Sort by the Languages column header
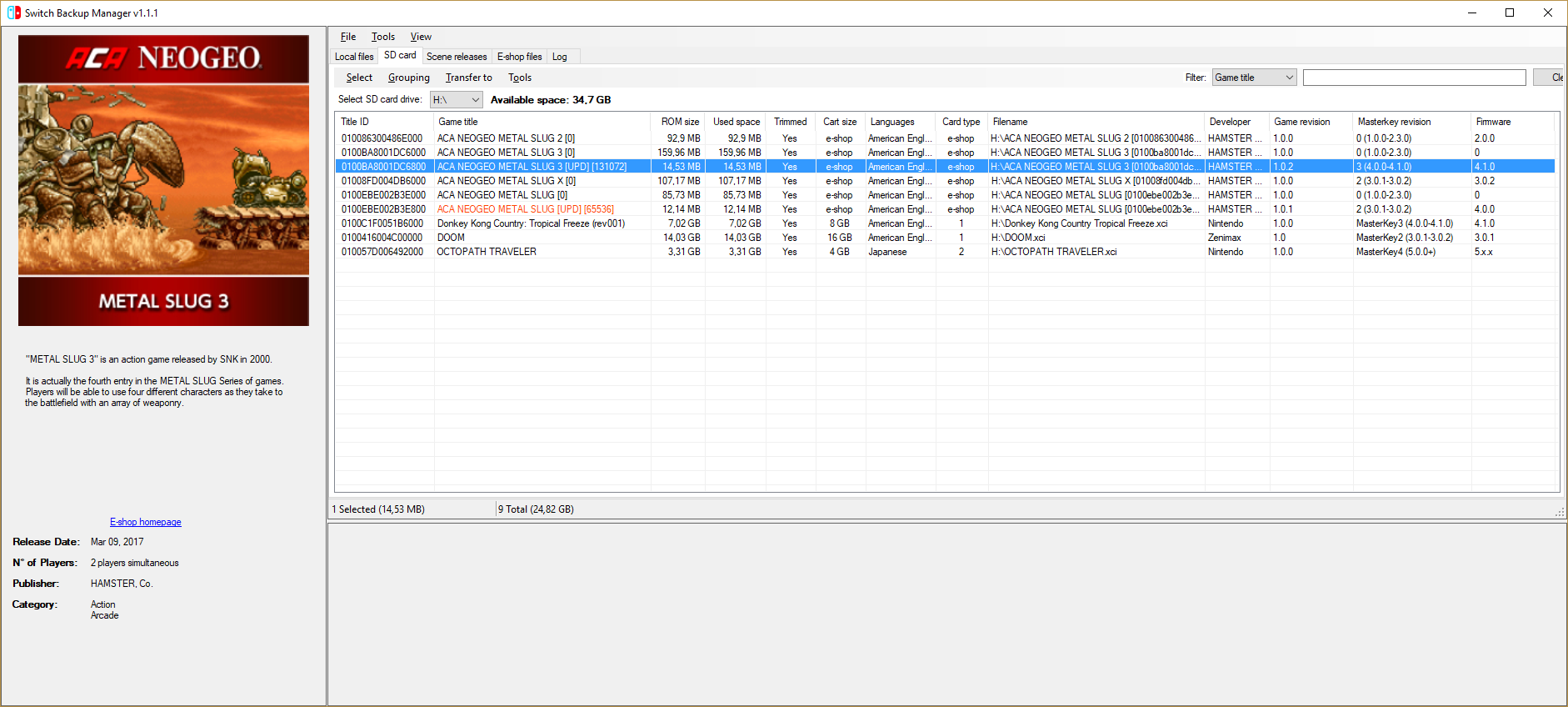Screen dimensions: 1568x707 [901, 122]
